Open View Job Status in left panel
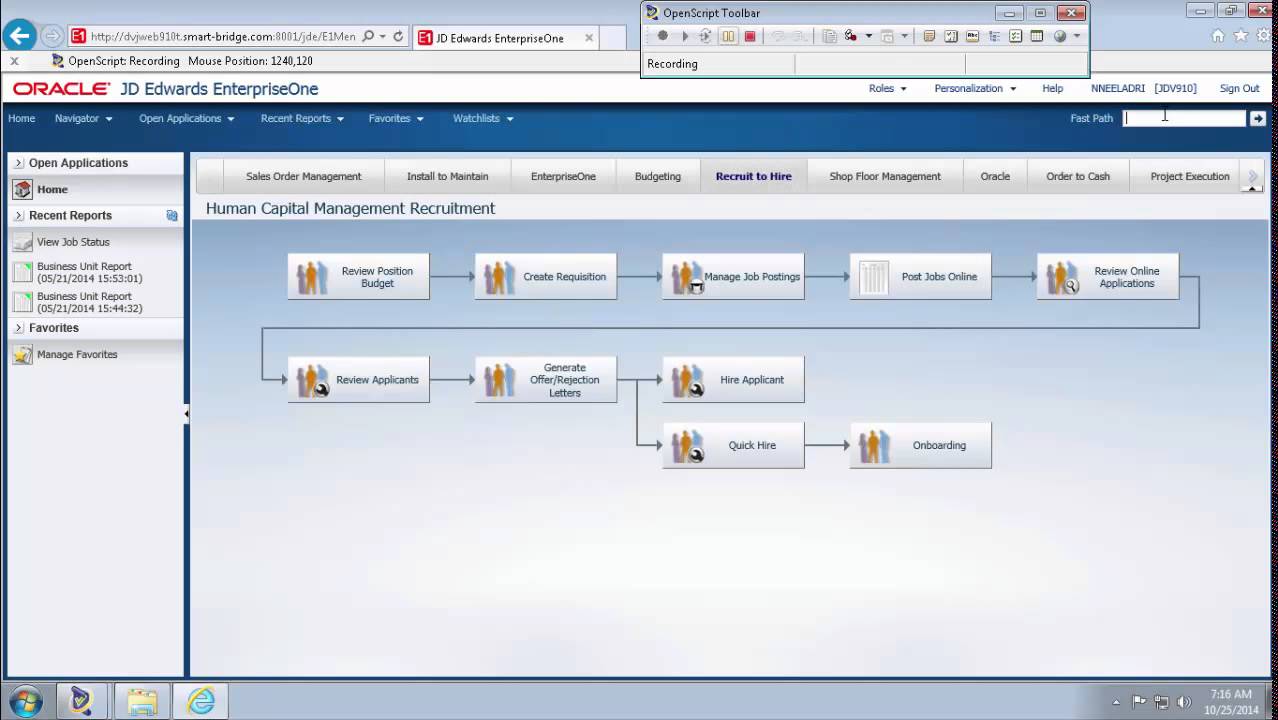The width and height of the screenshot is (1278, 720). (x=73, y=242)
